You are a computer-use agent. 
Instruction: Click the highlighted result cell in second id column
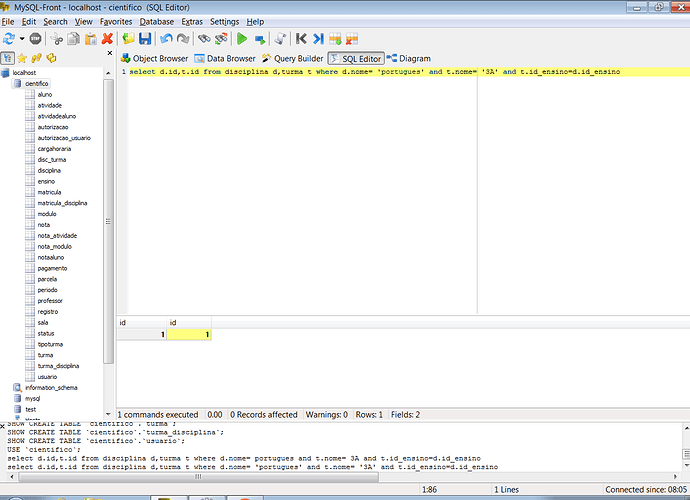(189, 334)
